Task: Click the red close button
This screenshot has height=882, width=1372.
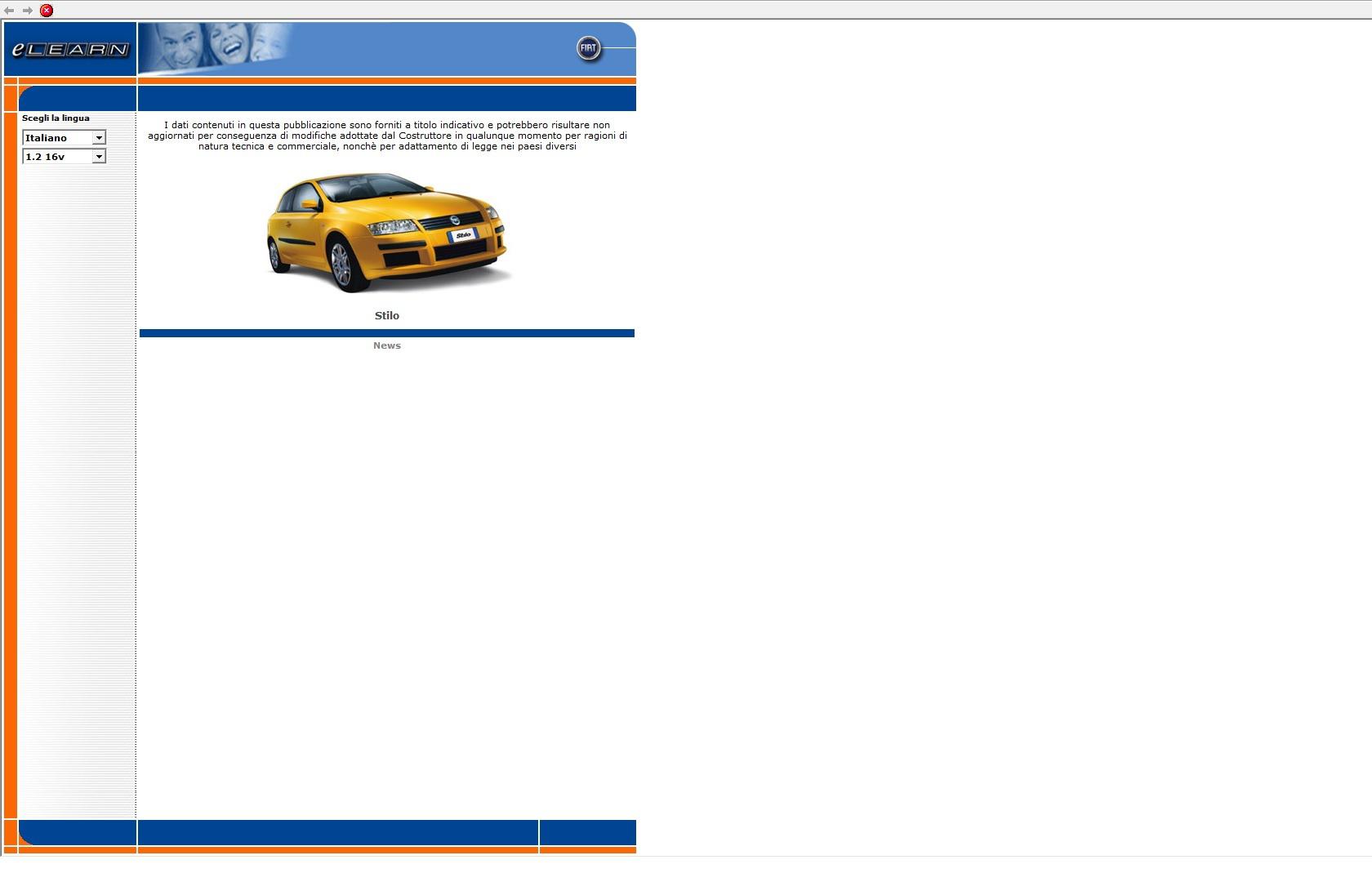Action: pos(47,11)
